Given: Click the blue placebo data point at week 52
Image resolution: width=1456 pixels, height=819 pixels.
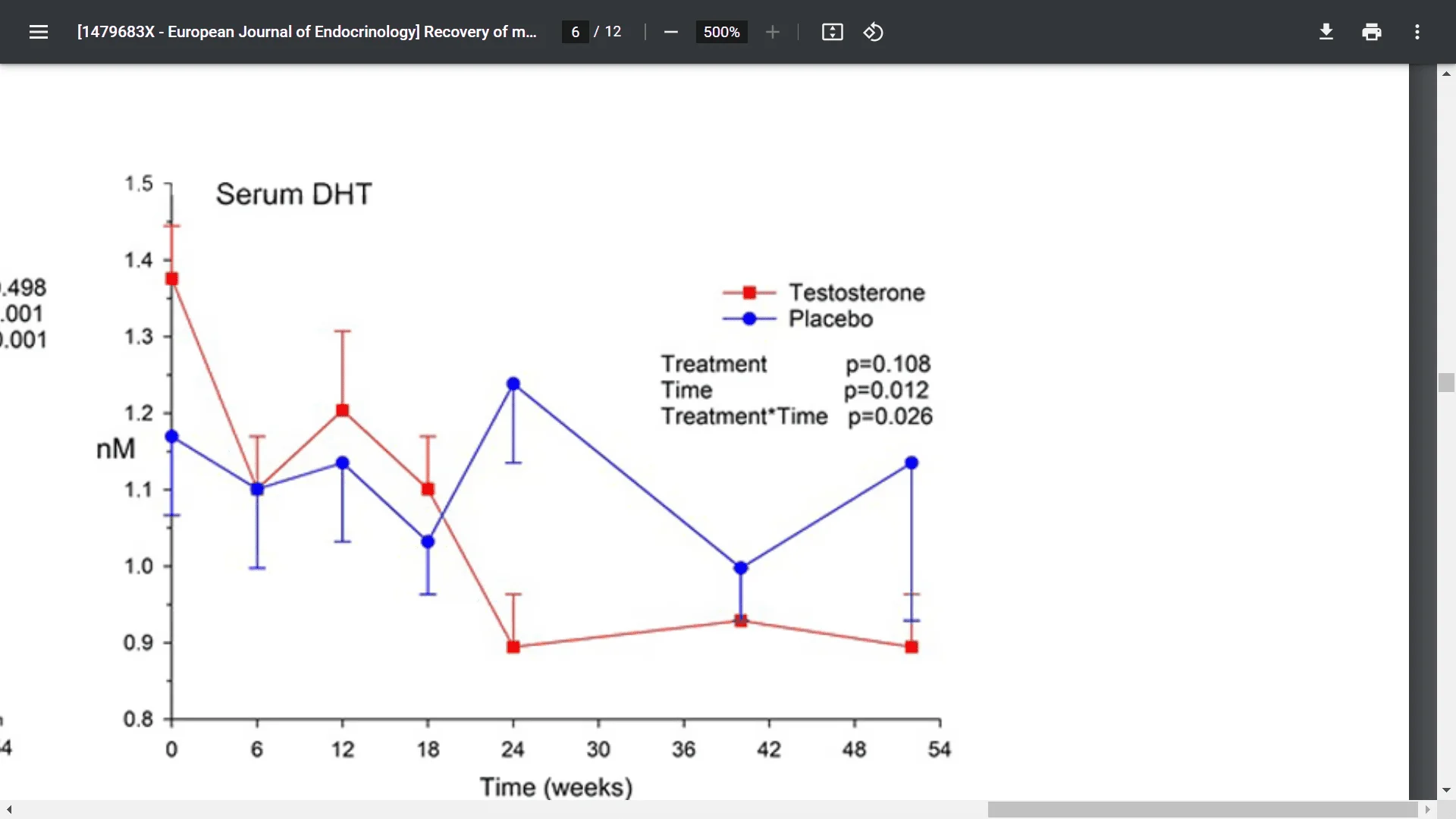Looking at the screenshot, I should pyautogui.click(x=912, y=463).
